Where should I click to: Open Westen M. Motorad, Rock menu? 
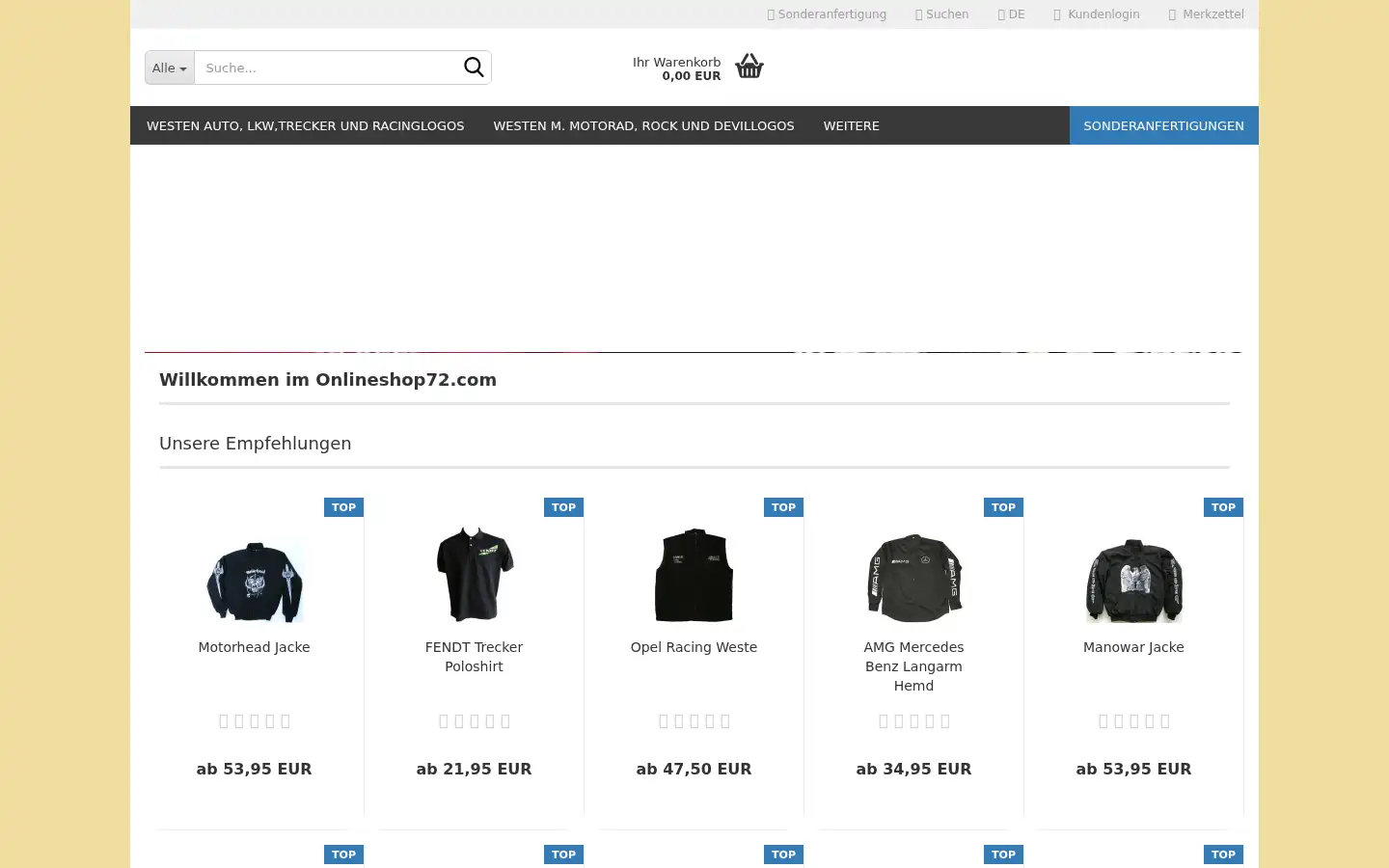click(x=643, y=125)
